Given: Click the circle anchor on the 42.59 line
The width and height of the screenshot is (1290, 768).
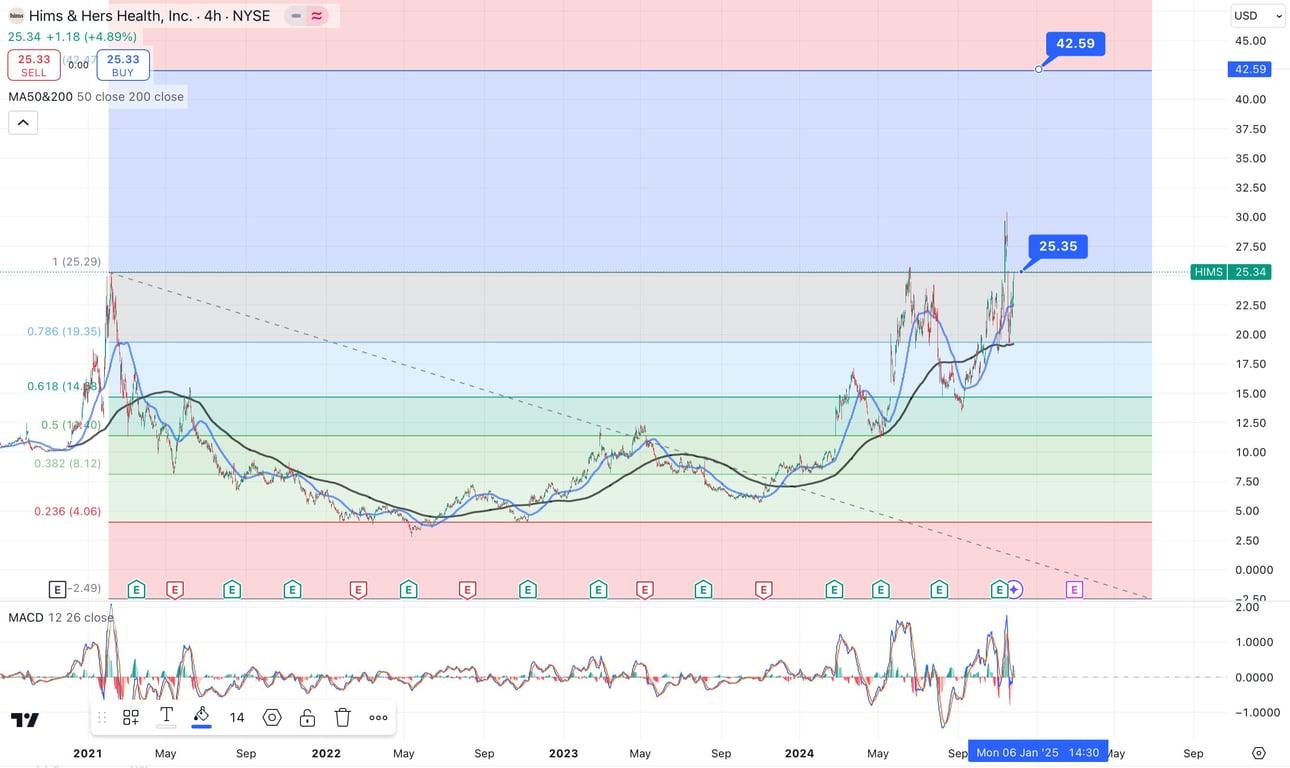Looking at the screenshot, I should 1040,69.
